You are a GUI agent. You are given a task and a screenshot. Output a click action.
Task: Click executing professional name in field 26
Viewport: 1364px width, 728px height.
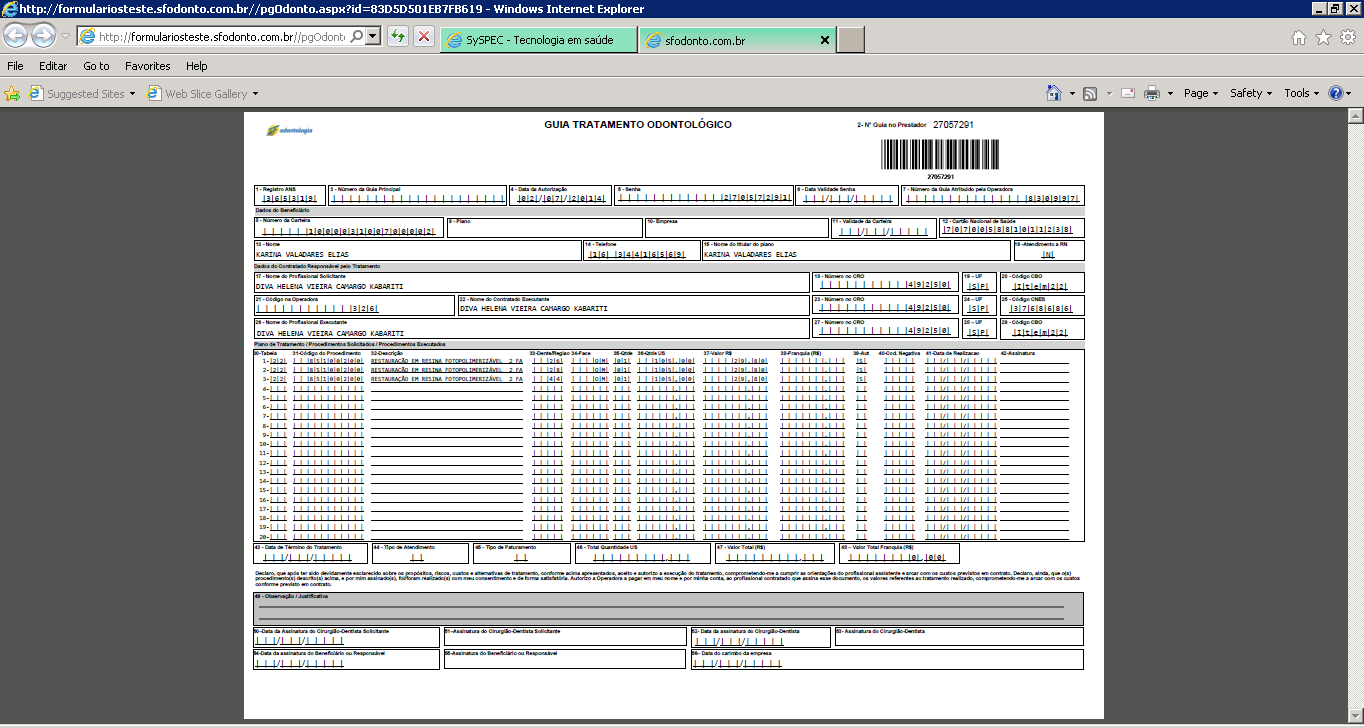[x=329, y=333]
